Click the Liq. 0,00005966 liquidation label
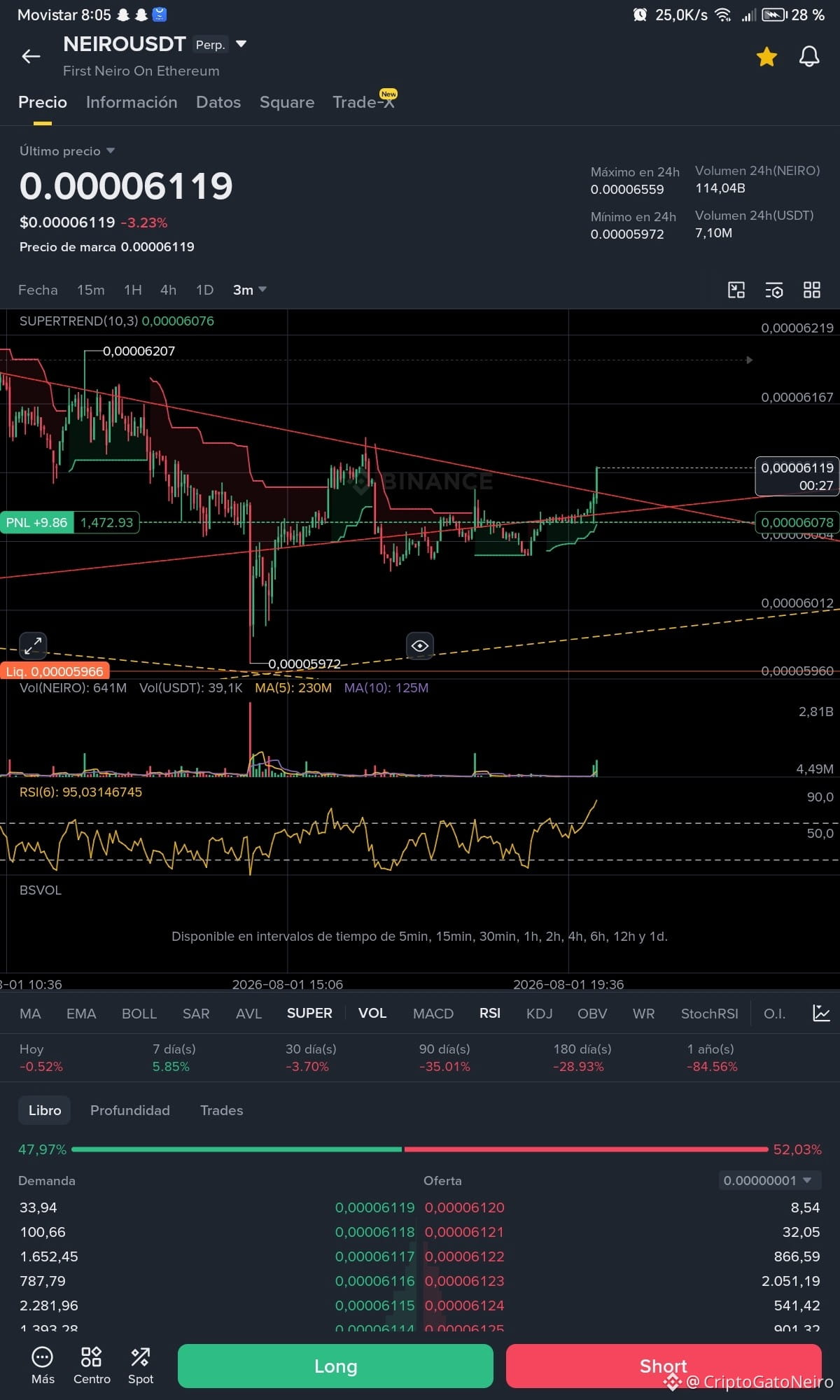Screen dimensions: 840x1400 tap(54, 671)
